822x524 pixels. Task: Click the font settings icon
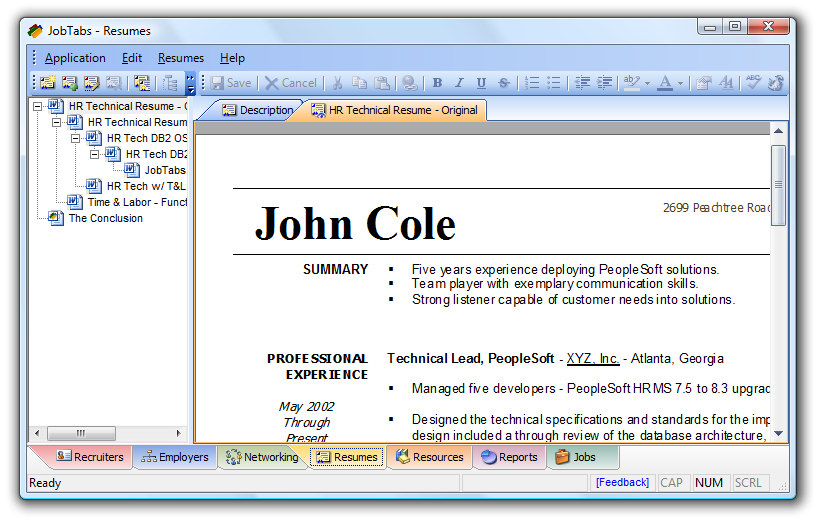[726, 83]
